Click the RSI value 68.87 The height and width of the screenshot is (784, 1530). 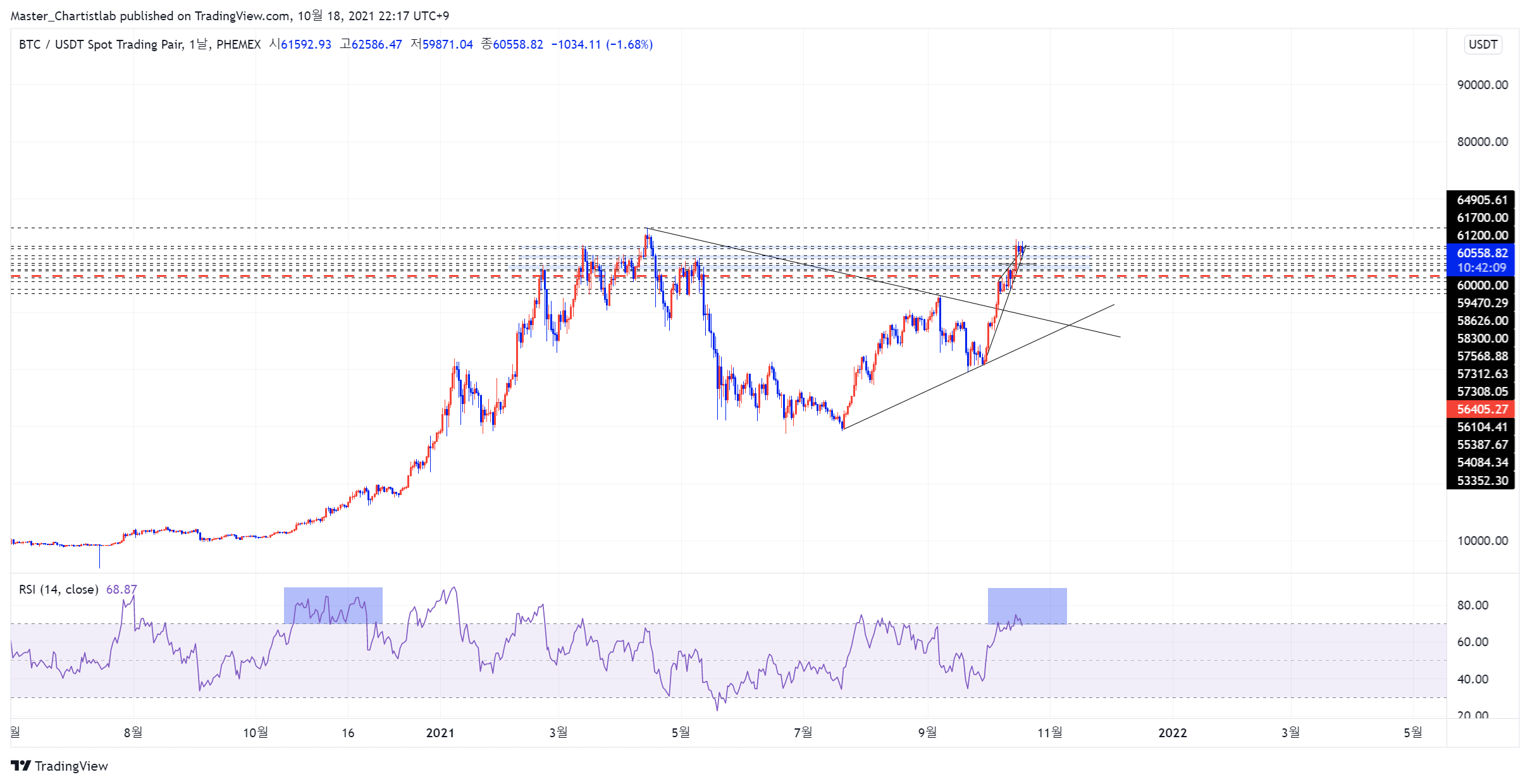[x=121, y=589]
